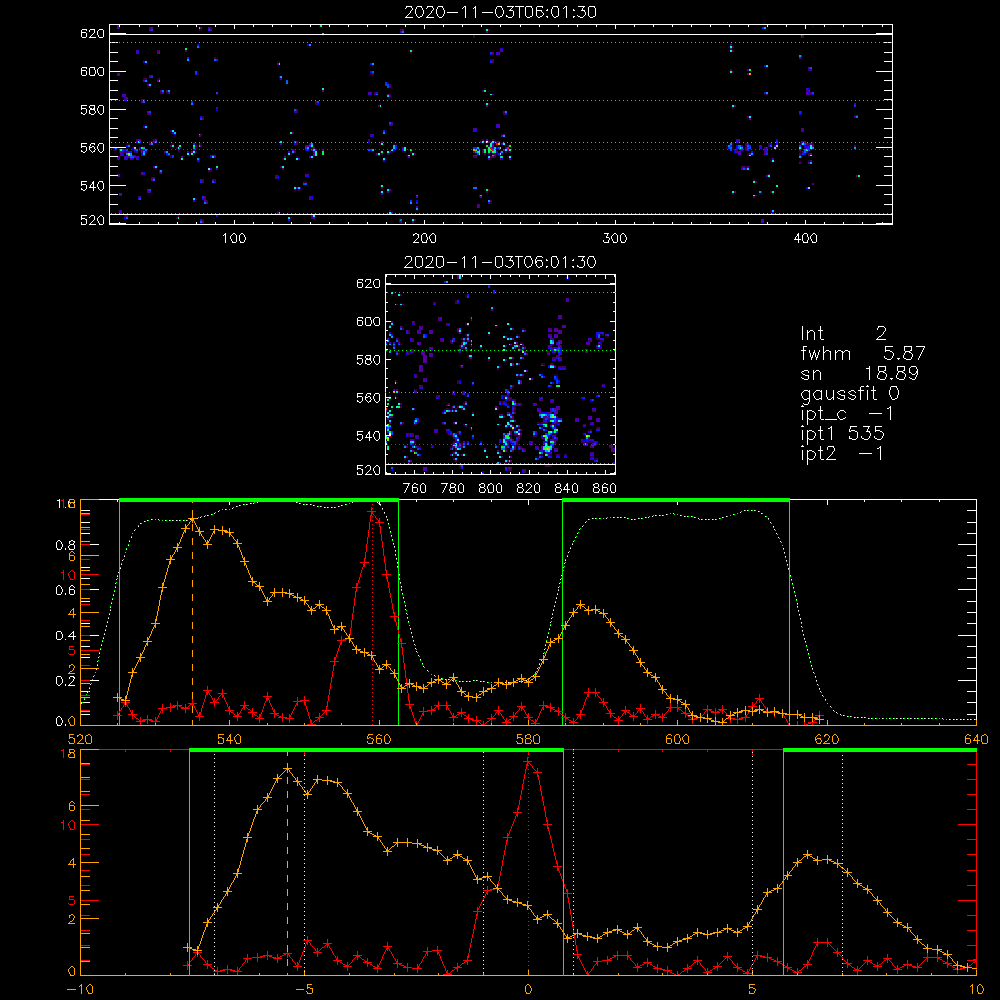Click the 'ipt2 -1' entry

point(842,453)
